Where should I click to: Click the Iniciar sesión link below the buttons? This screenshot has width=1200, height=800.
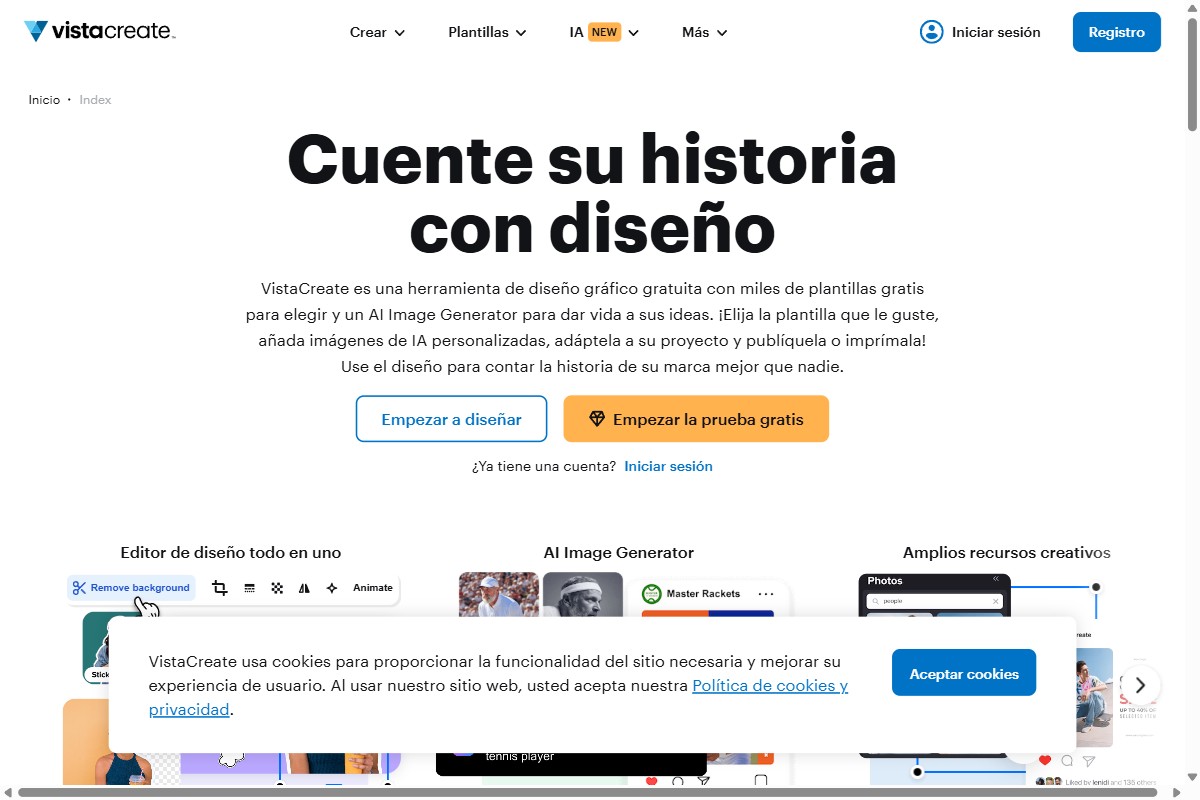coord(668,466)
